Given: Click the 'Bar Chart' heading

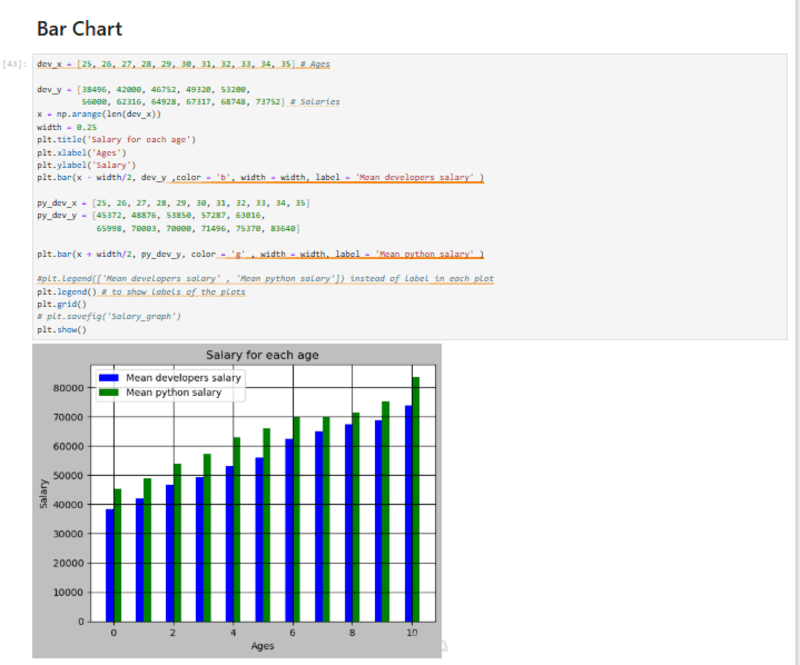Looking at the screenshot, I should [x=80, y=29].
